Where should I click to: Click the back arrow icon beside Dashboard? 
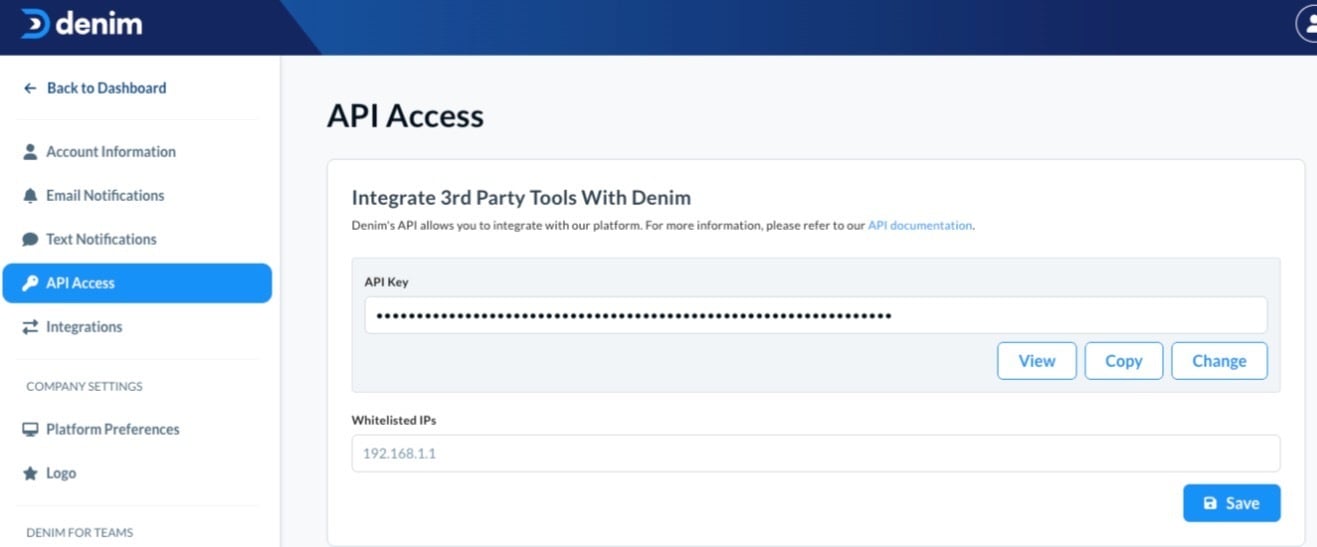30,88
